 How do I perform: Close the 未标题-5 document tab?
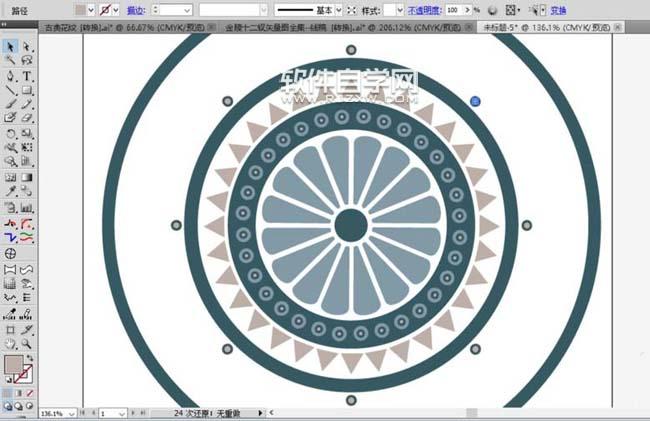[617, 27]
